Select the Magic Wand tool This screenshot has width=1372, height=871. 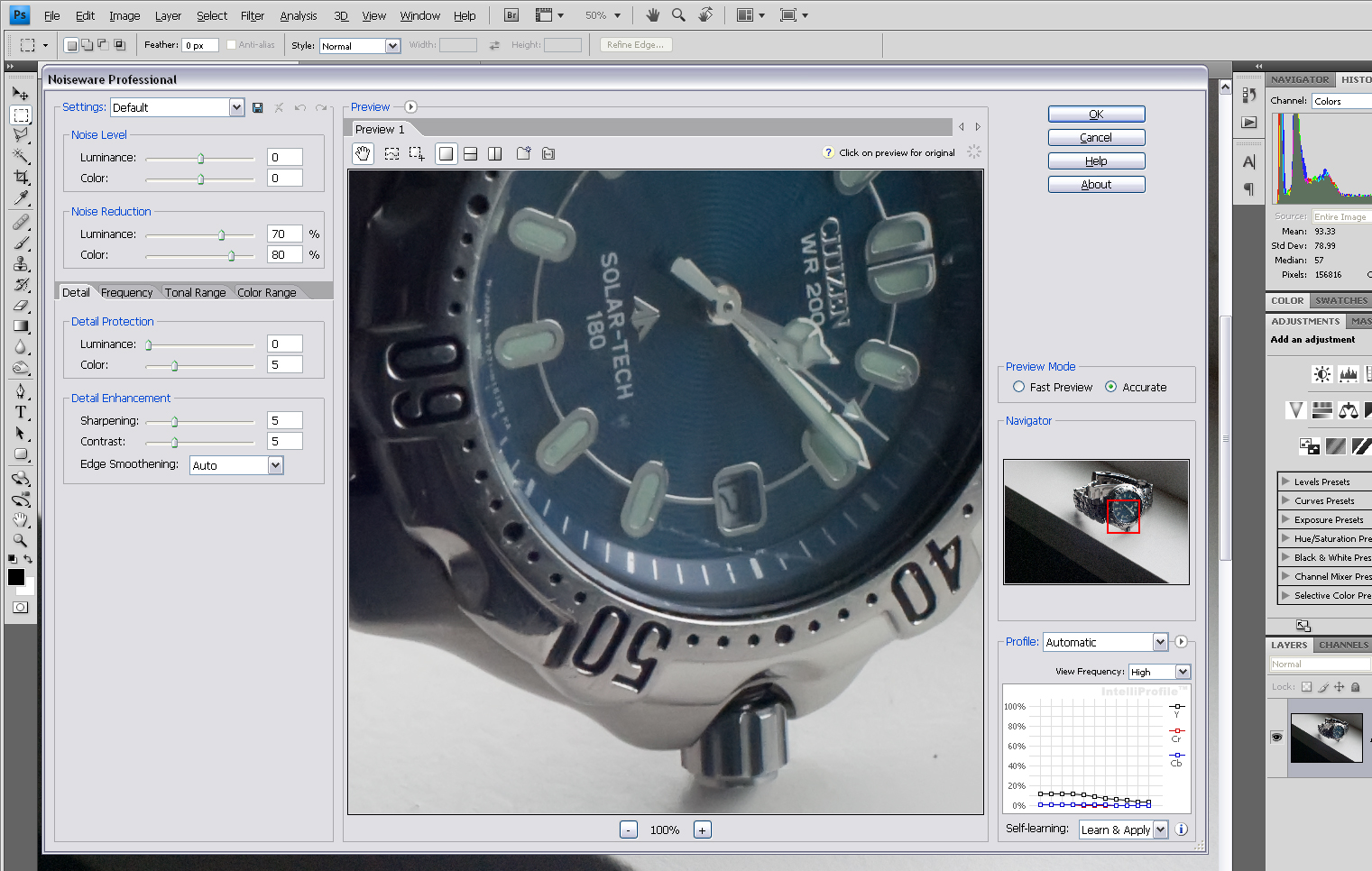[21, 156]
